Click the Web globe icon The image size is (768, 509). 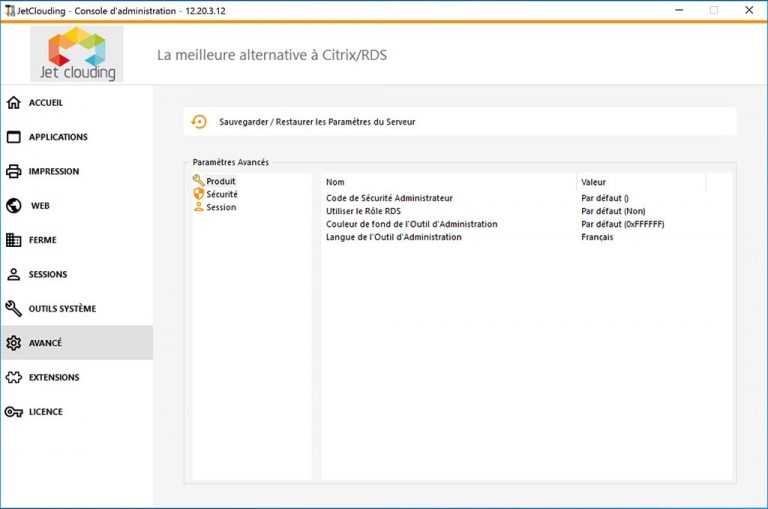pyautogui.click(x=14, y=205)
